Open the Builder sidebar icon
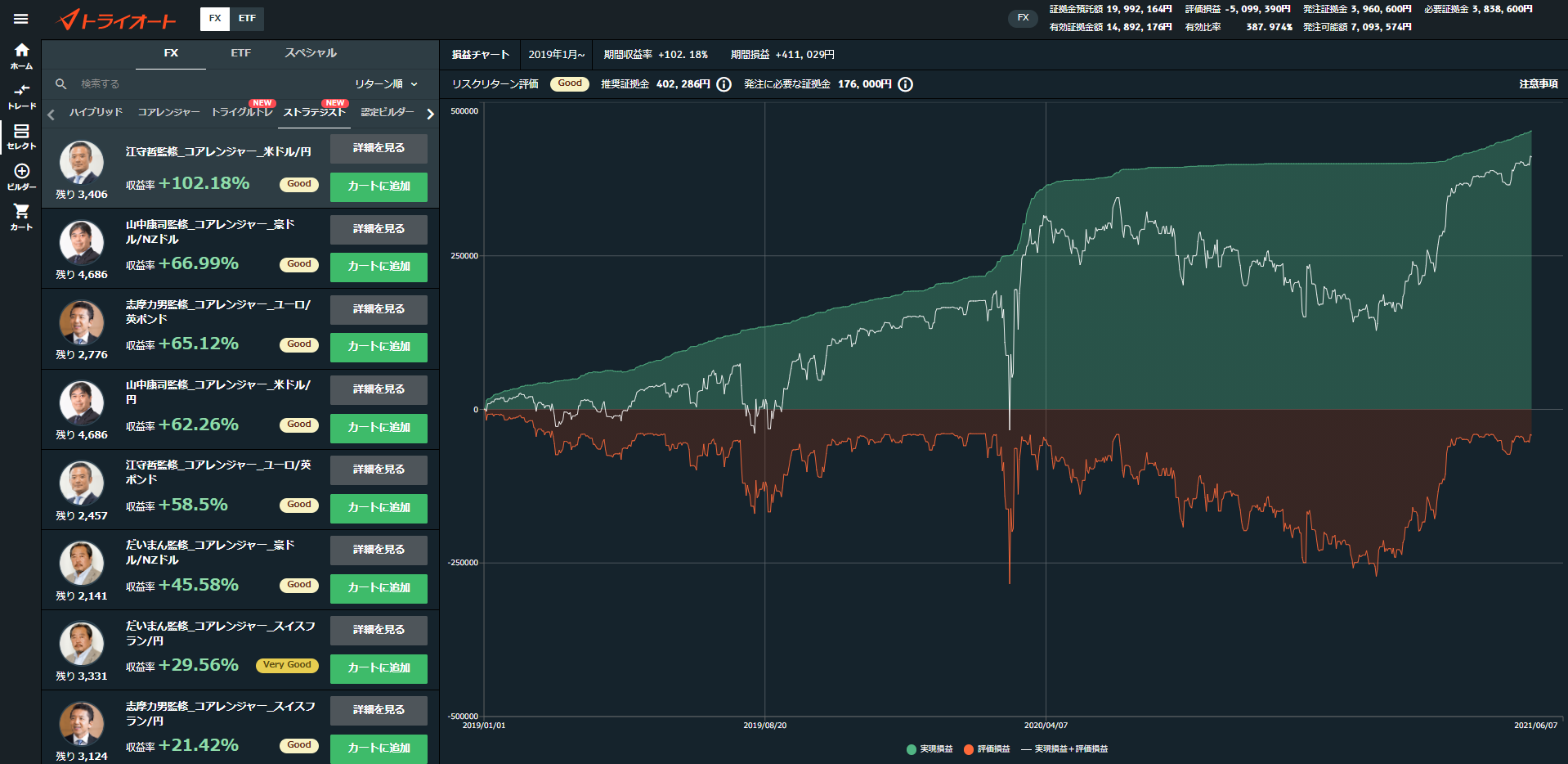This screenshot has width=1568, height=764. tap(21, 177)
